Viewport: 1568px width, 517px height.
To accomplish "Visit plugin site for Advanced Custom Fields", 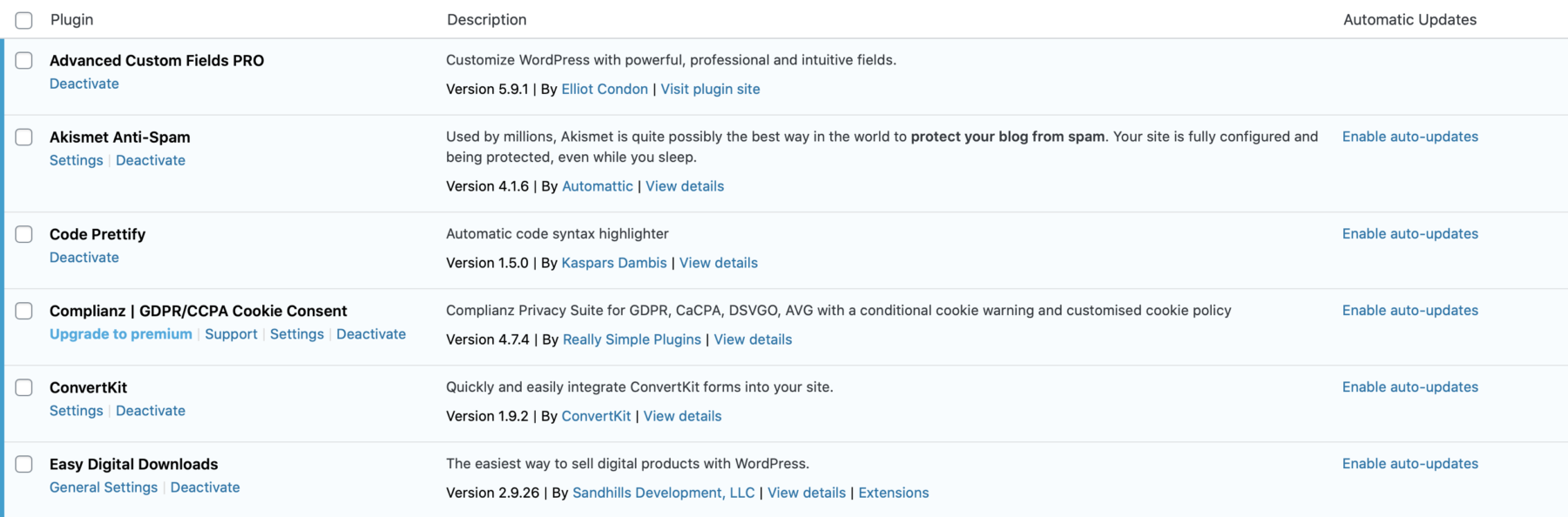I will click(710, 89).
